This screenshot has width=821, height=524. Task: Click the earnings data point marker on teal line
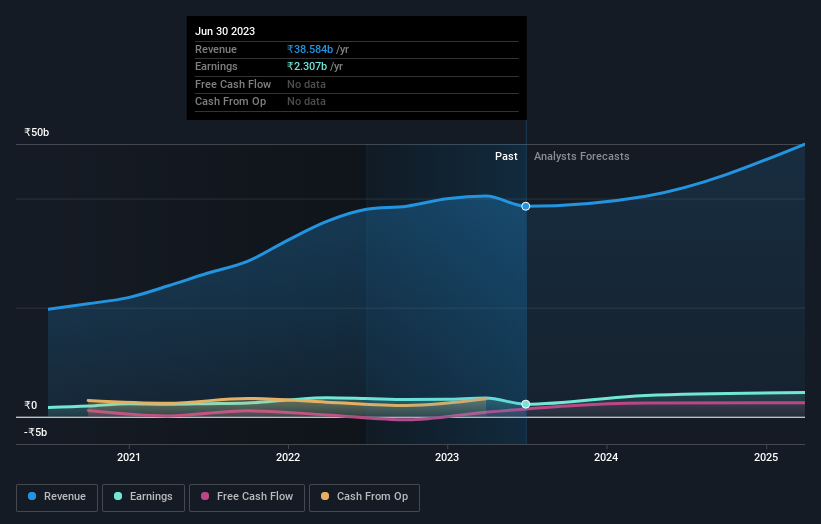526,404
